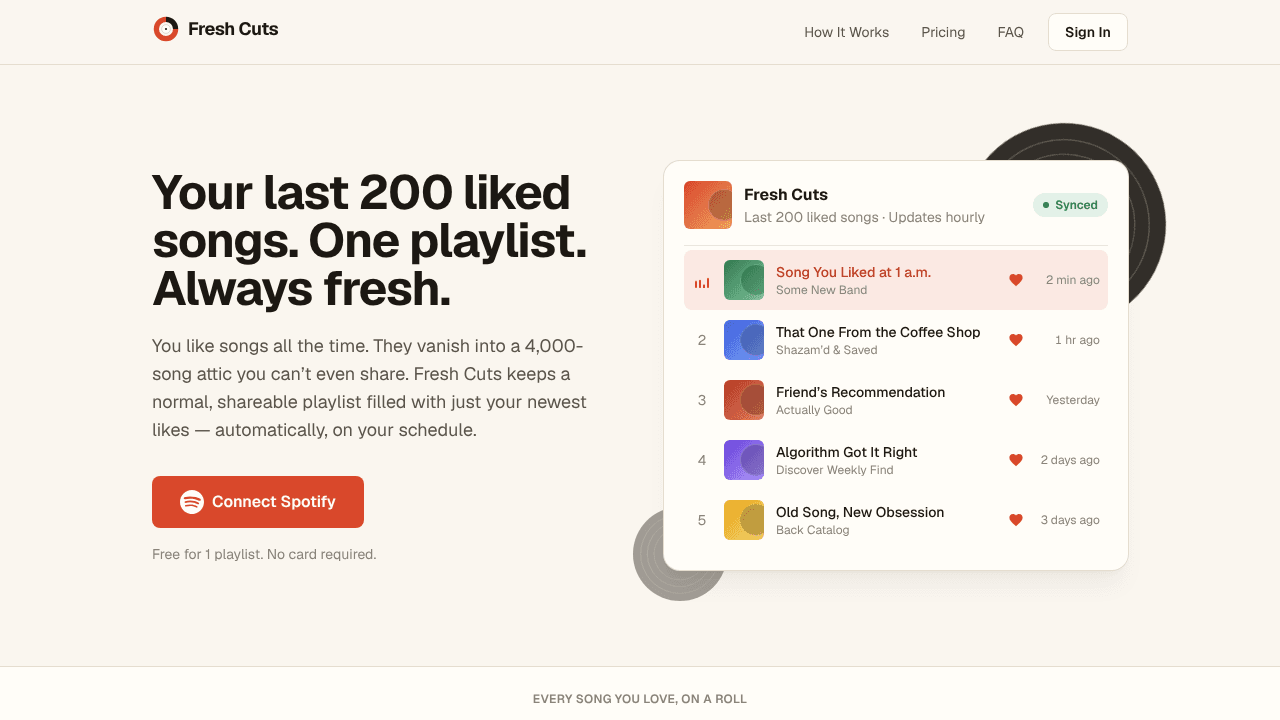1280x720 pixels.
Task: Click the Sign In button
Action: (x=1088, y=32)
